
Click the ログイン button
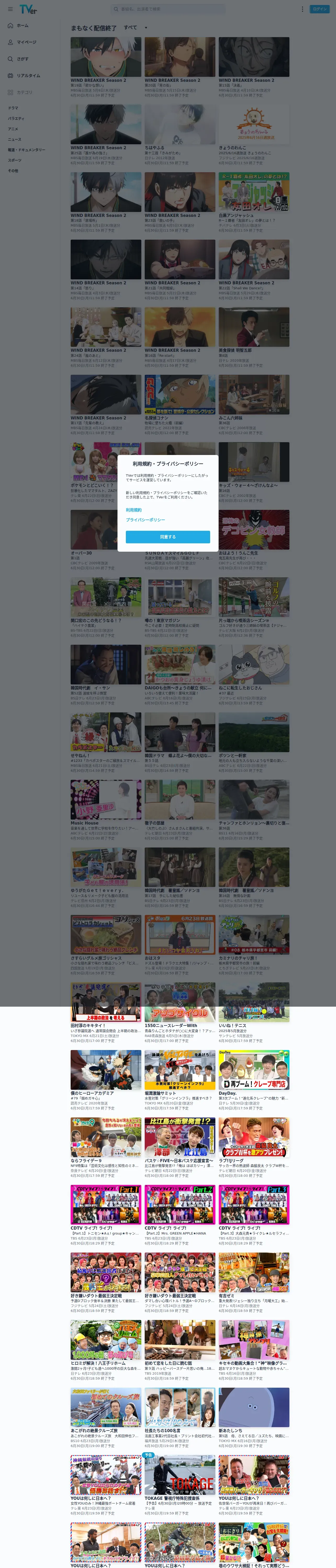(320, 9)
